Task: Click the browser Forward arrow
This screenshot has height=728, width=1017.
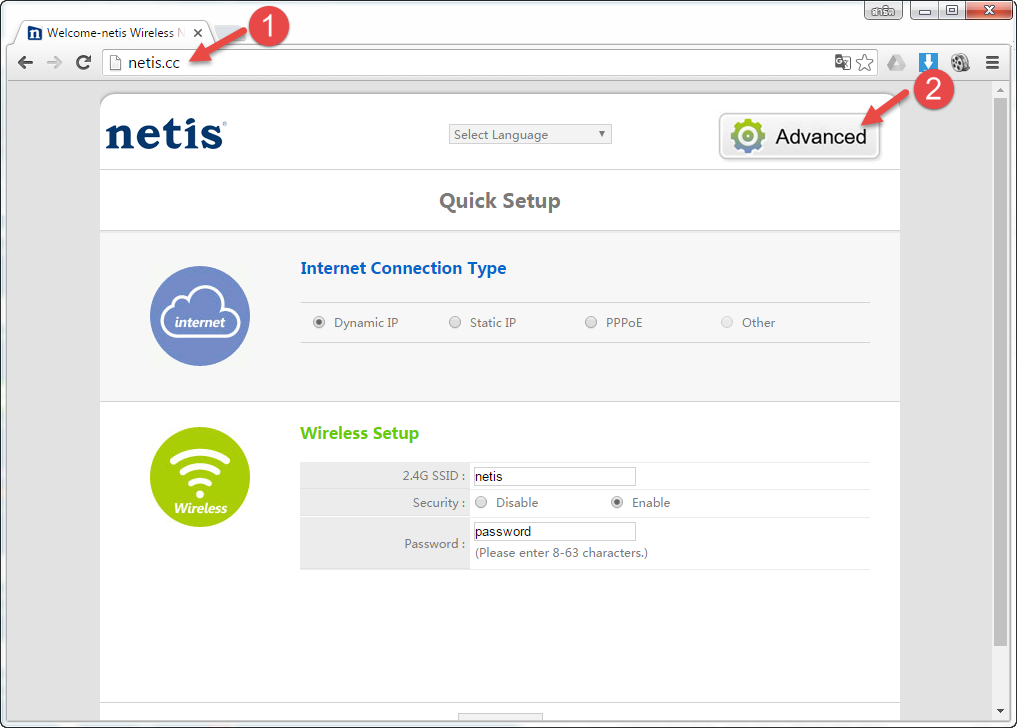Action: 54,62
